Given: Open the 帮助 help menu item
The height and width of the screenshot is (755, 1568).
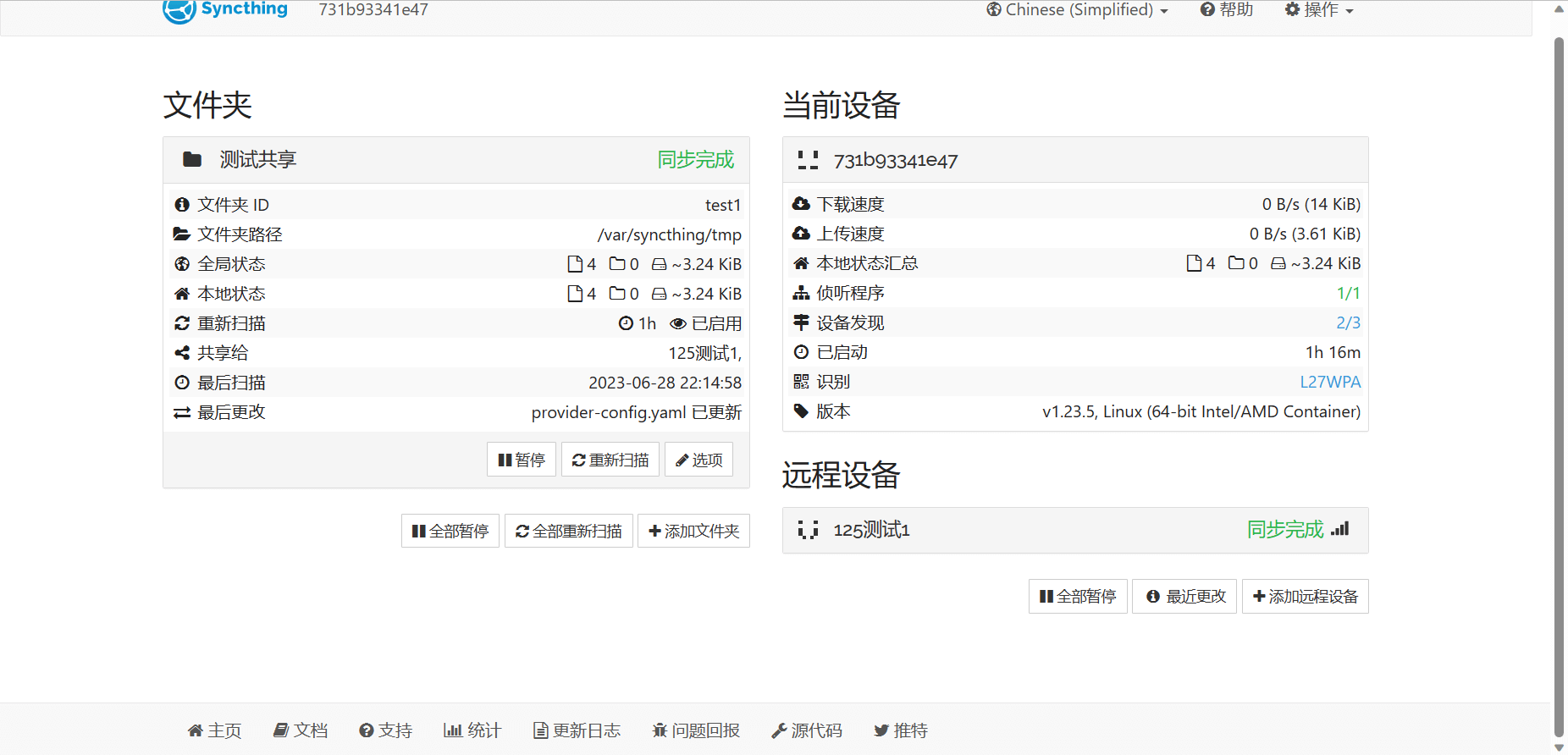Looking at the screenshot, I should point(1227,10).
